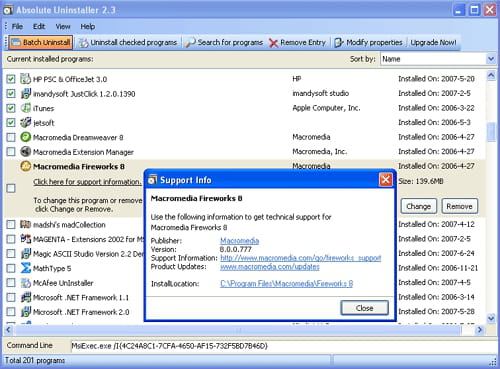Click the madshi's madCollection icon
Screen dimensions: 500x369
point(25,224)
